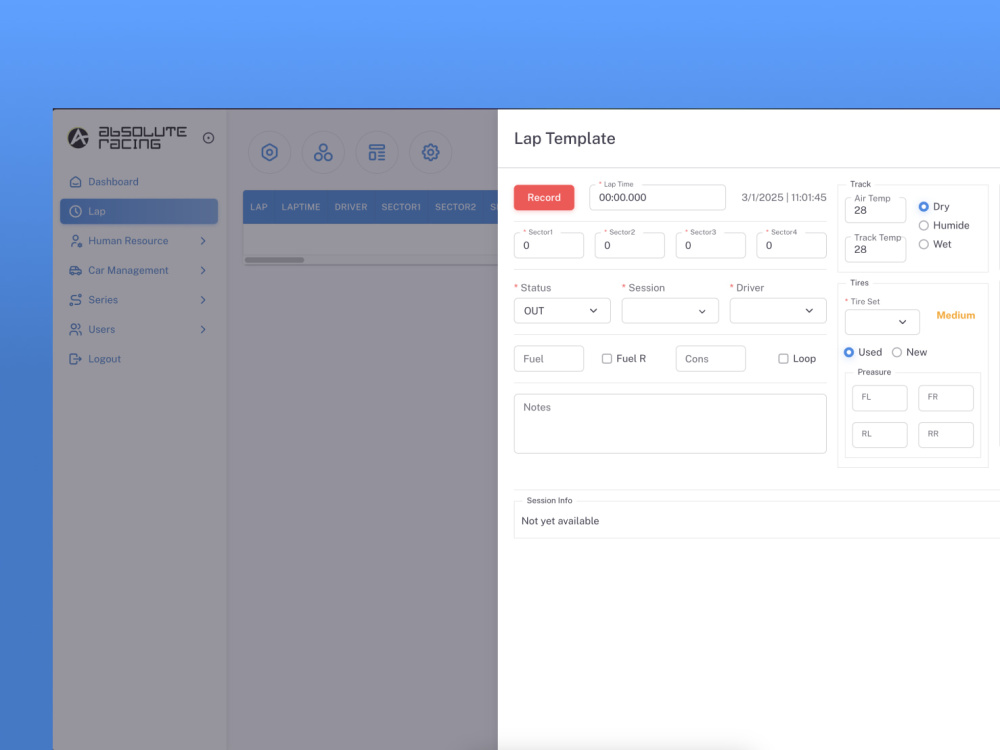The height and width of the screenshot is (750, 1000).
Task: Click the red Record button
Action: click(x=544, y=198)
